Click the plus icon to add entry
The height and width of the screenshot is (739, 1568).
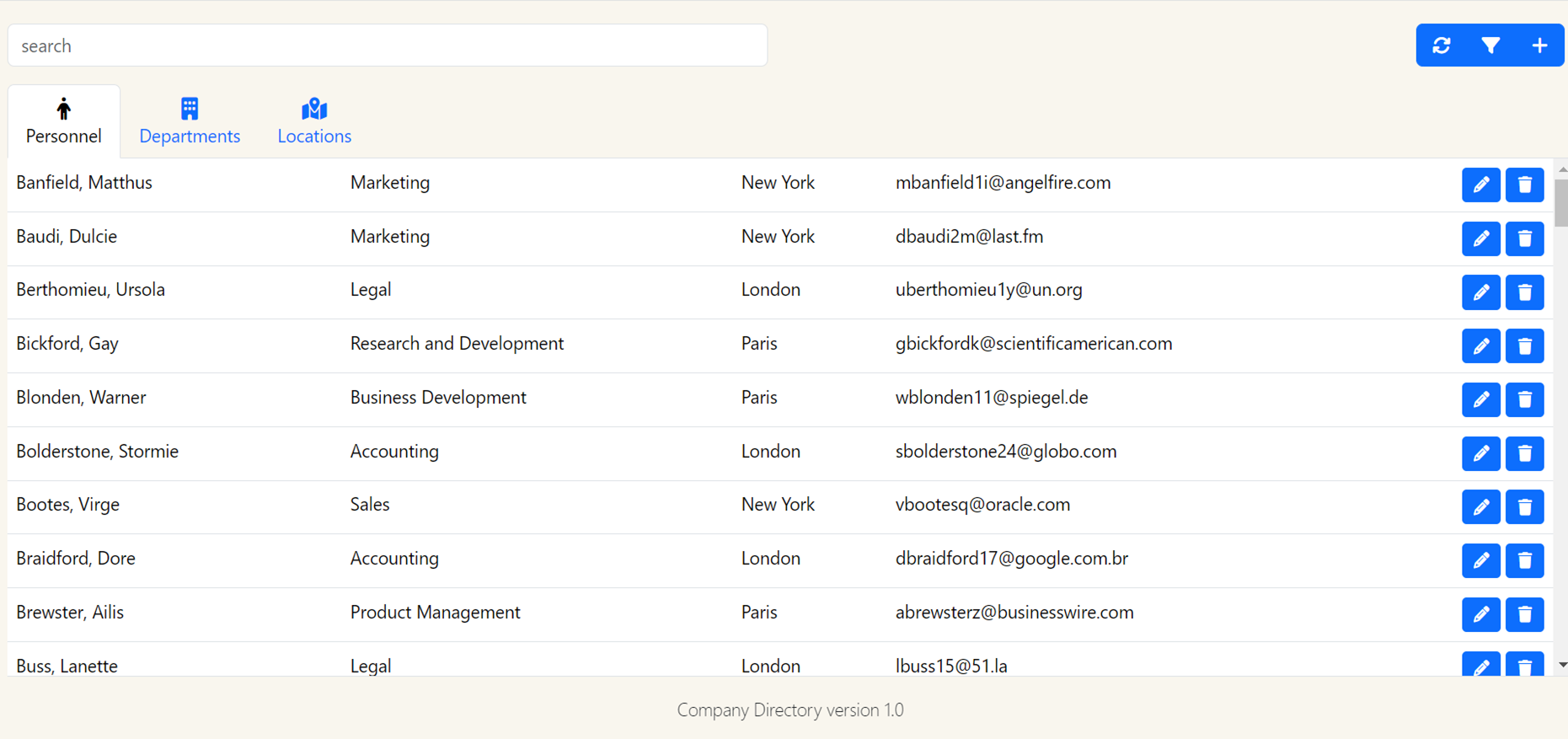tap(1539, 46)
